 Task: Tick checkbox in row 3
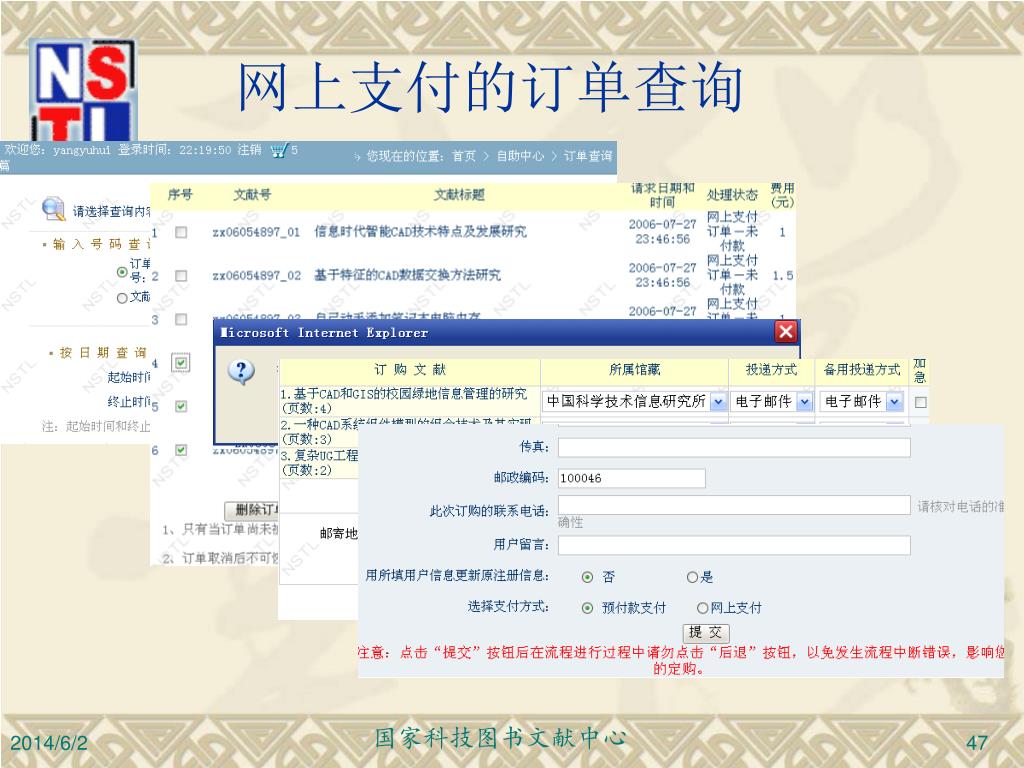(181, 319)
